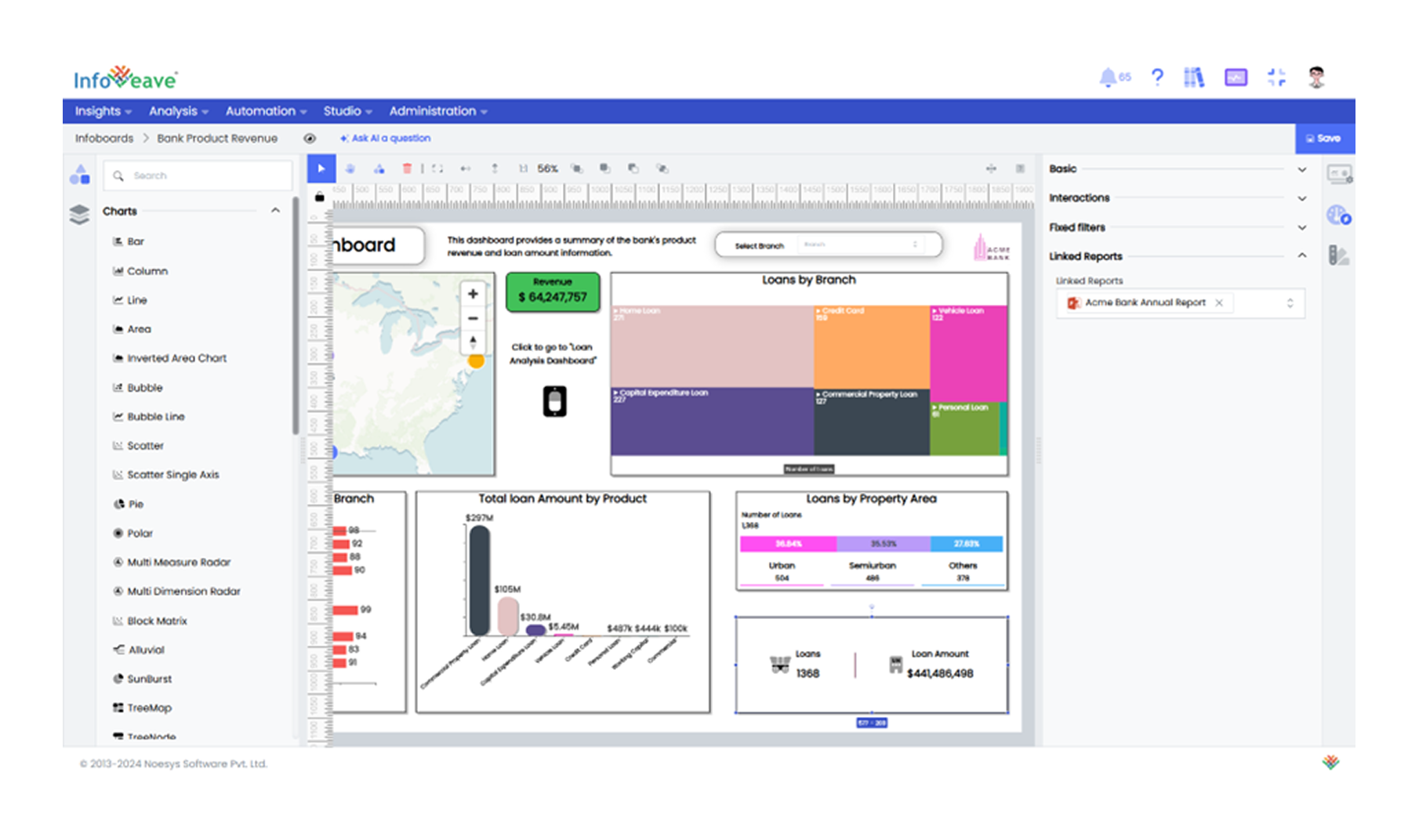Open the layers stack icon in left sidebar
Screen dimensions: 1419x840
click(79, 213)
